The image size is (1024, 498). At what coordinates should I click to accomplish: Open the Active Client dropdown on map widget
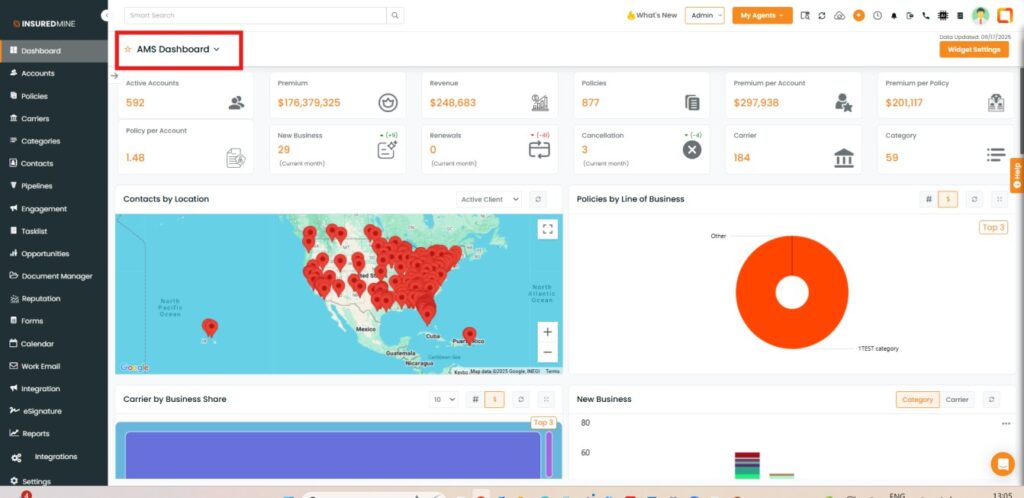[x=489, y=199]
